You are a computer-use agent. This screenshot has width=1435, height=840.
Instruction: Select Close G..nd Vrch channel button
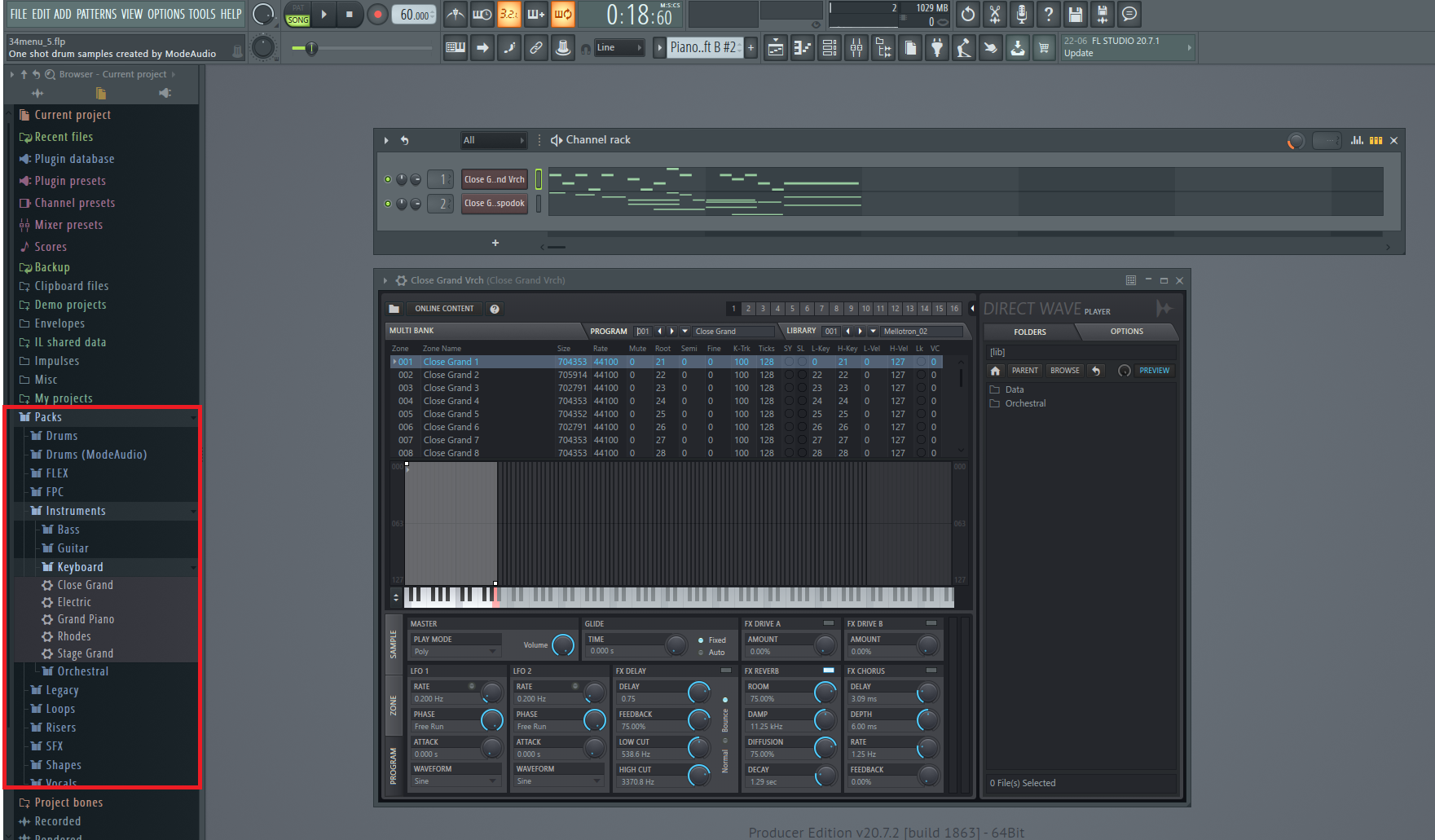(495, 179)
